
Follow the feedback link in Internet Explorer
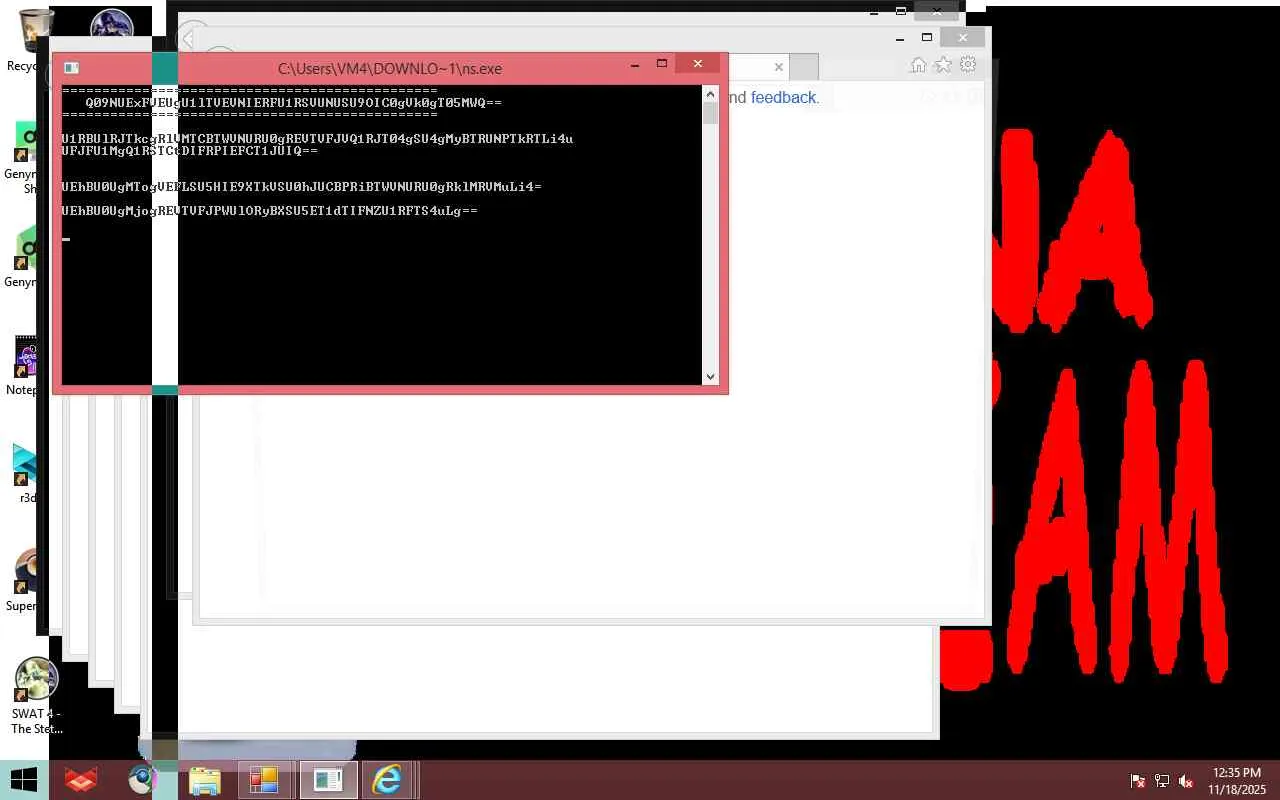784,97
